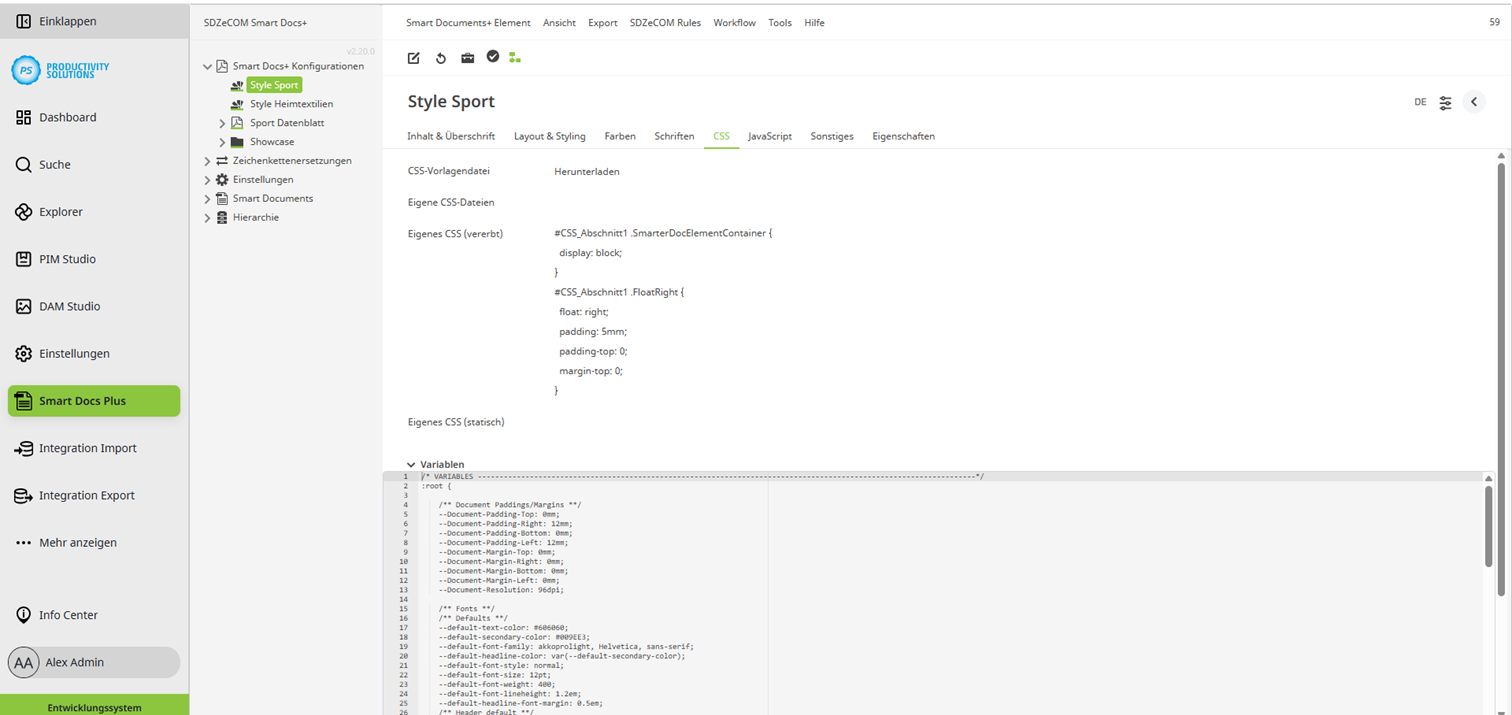Open the Dashboard from sidebar
Image resolution: width=1512 pixels, height=715 pixels.
coord(94,117)
